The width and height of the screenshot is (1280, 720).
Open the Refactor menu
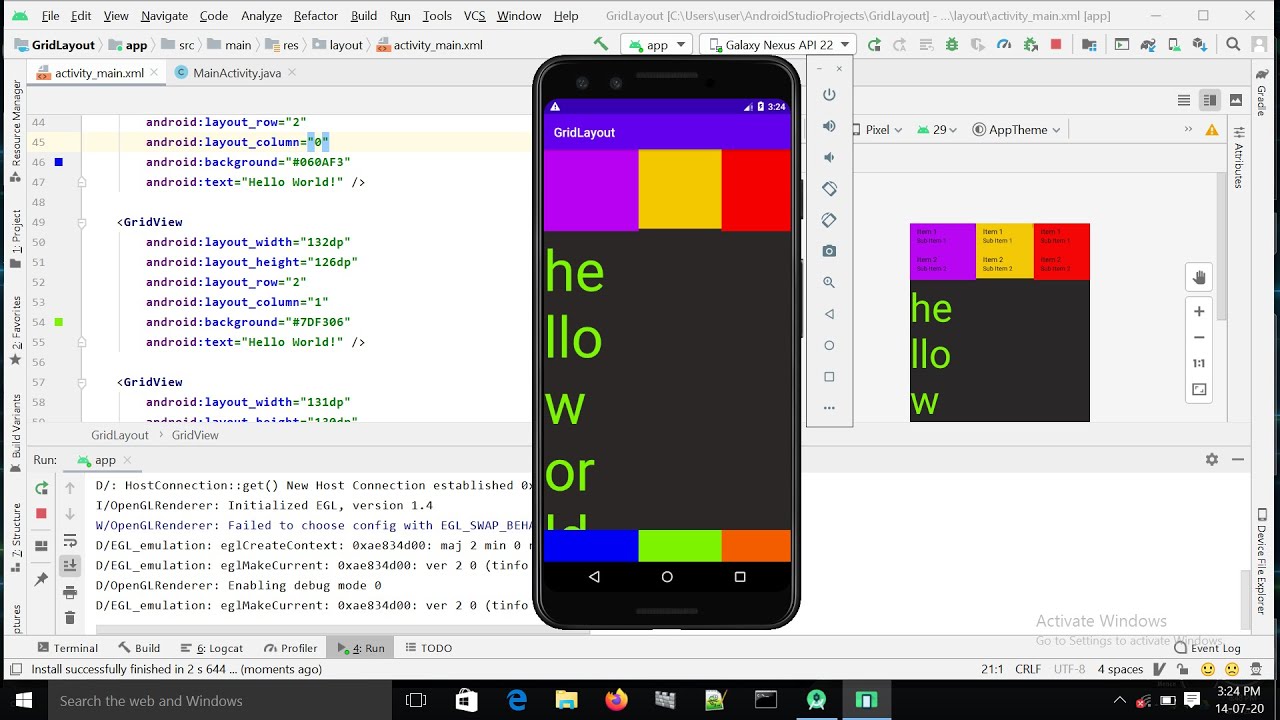pos(315,16)
